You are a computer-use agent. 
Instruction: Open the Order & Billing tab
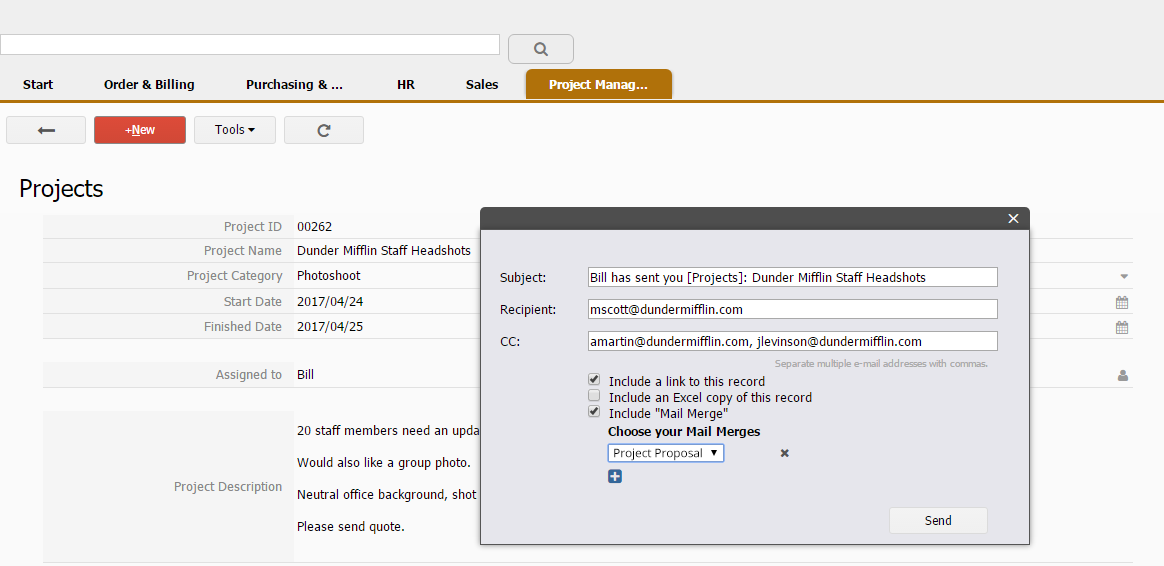(149, 85)
